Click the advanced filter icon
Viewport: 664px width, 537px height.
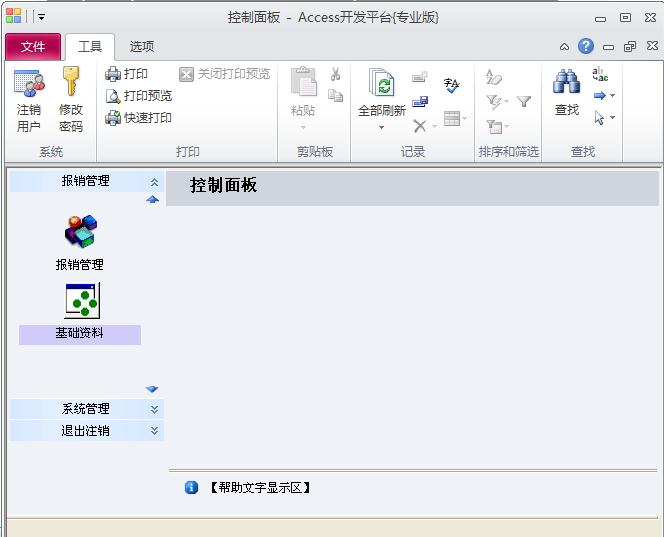(x=494, y=126)
